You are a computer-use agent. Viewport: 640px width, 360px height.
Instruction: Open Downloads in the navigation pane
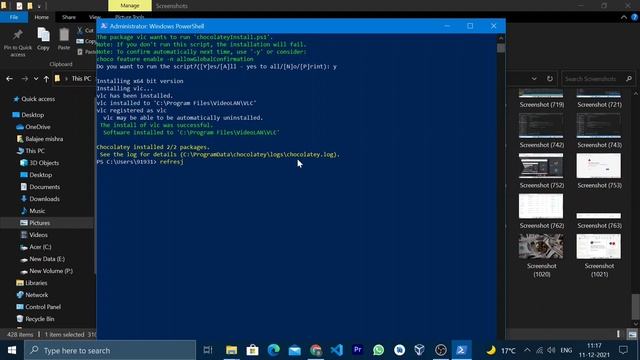[x=44, y=199]
